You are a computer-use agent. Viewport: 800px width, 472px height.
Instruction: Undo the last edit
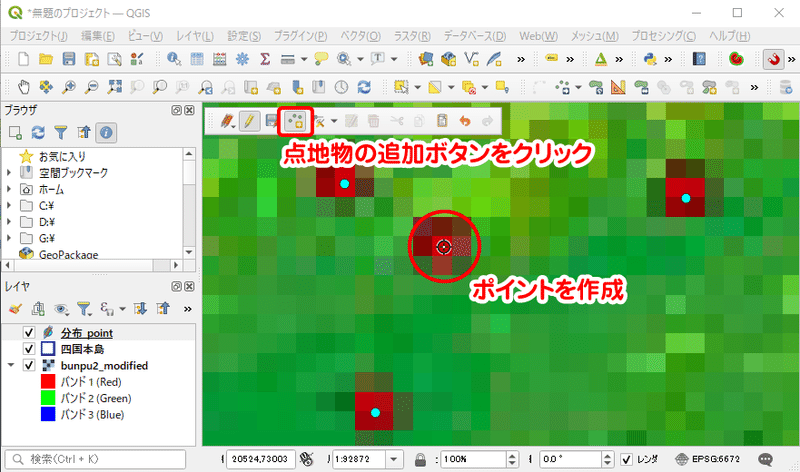465,121
